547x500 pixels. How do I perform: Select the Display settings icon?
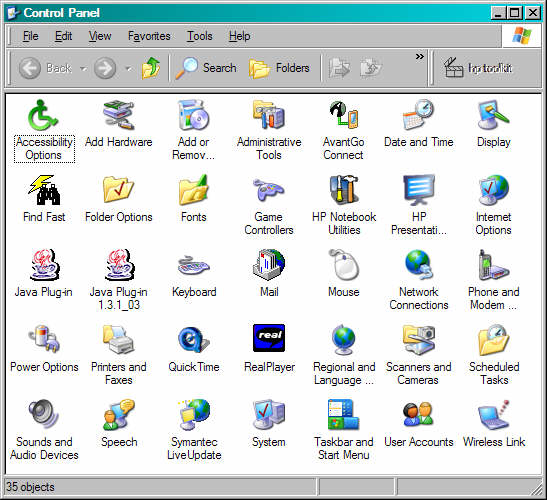[494, 115]
